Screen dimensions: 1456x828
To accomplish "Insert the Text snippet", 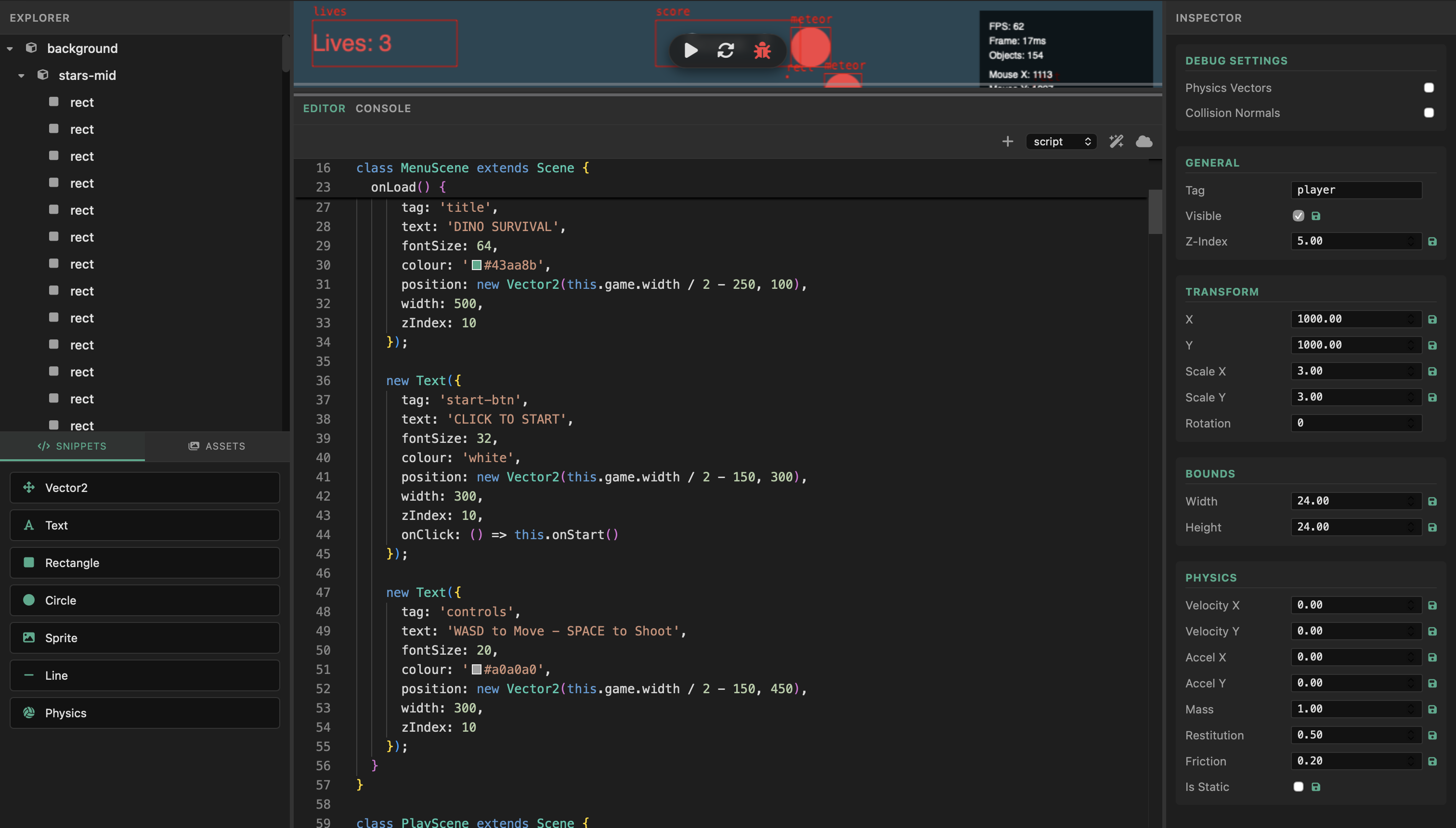I will tap(144, 525).
